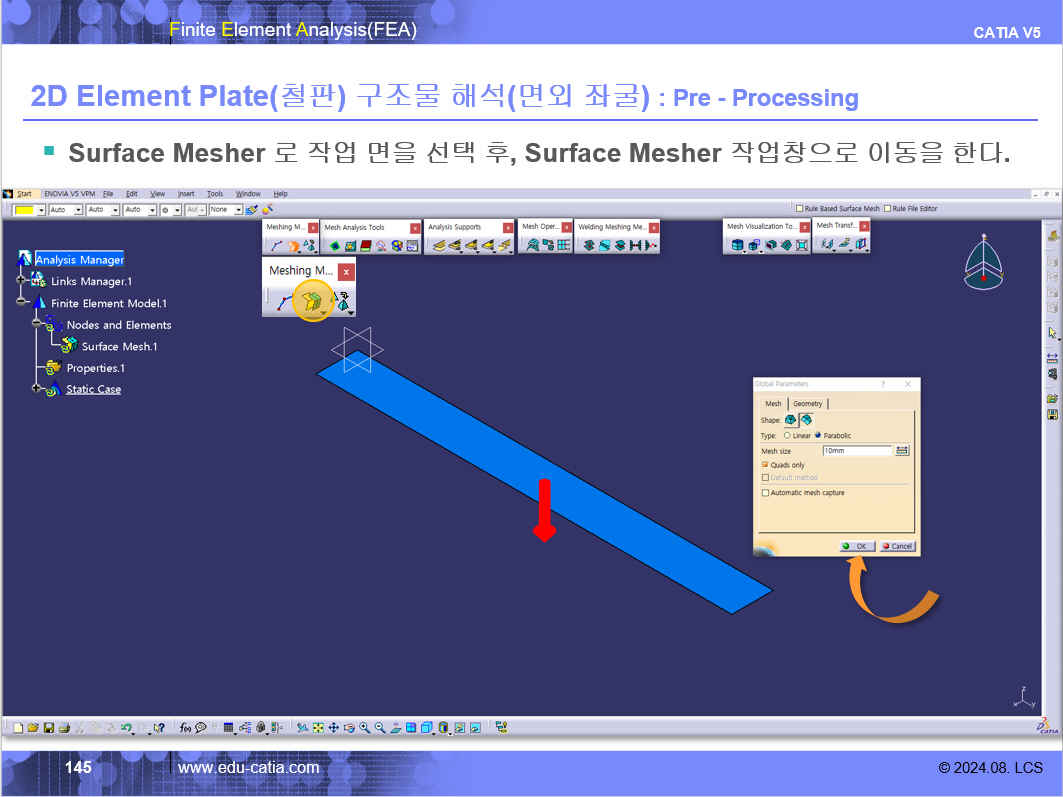Click Cancel in the Global Parameters dialog
The image size is (1063, 797).
tap(898, 546)
